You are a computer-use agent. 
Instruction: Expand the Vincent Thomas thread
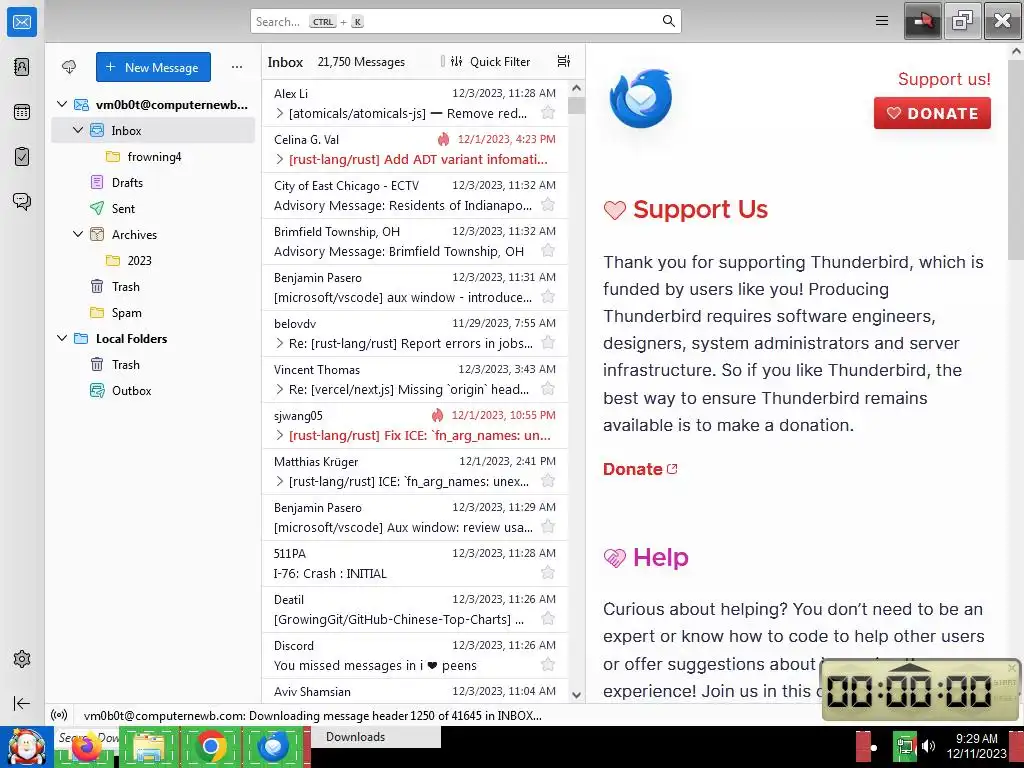tap(280, 389)
